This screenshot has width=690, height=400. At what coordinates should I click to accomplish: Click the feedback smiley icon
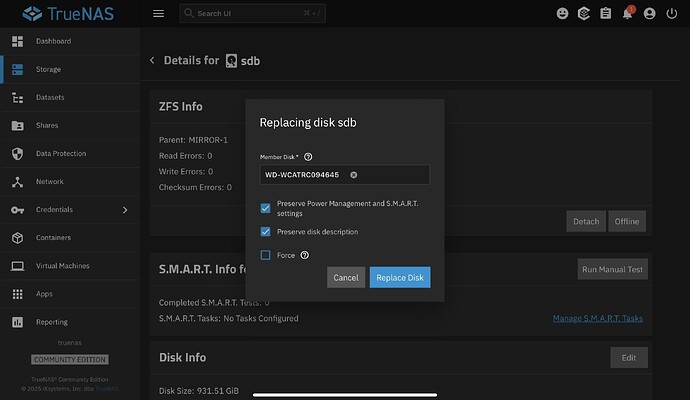tap(562, 14)
